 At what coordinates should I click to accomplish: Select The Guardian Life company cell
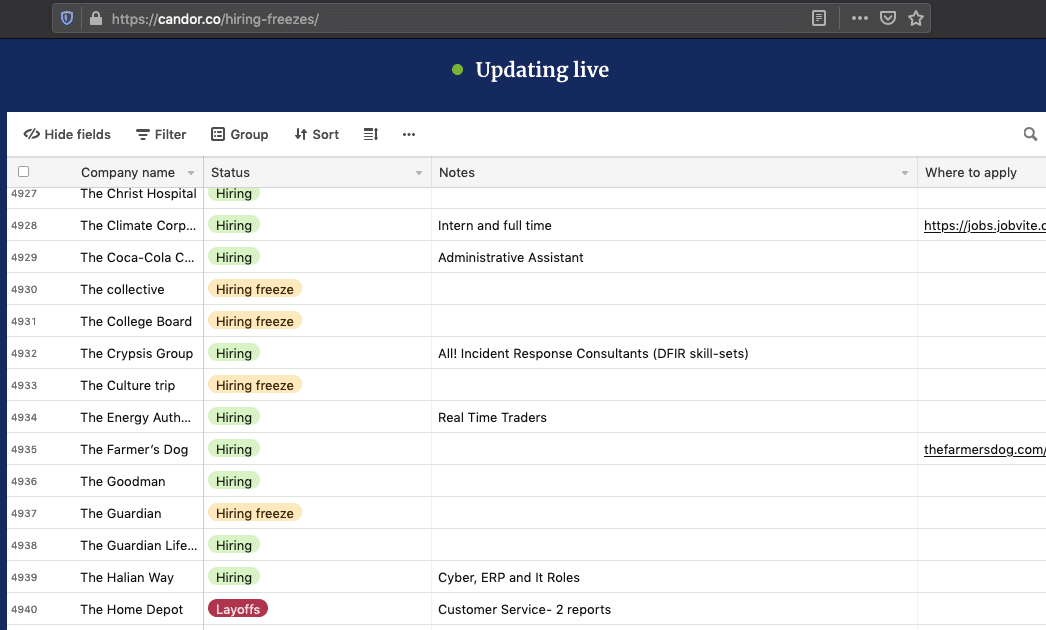138,545
